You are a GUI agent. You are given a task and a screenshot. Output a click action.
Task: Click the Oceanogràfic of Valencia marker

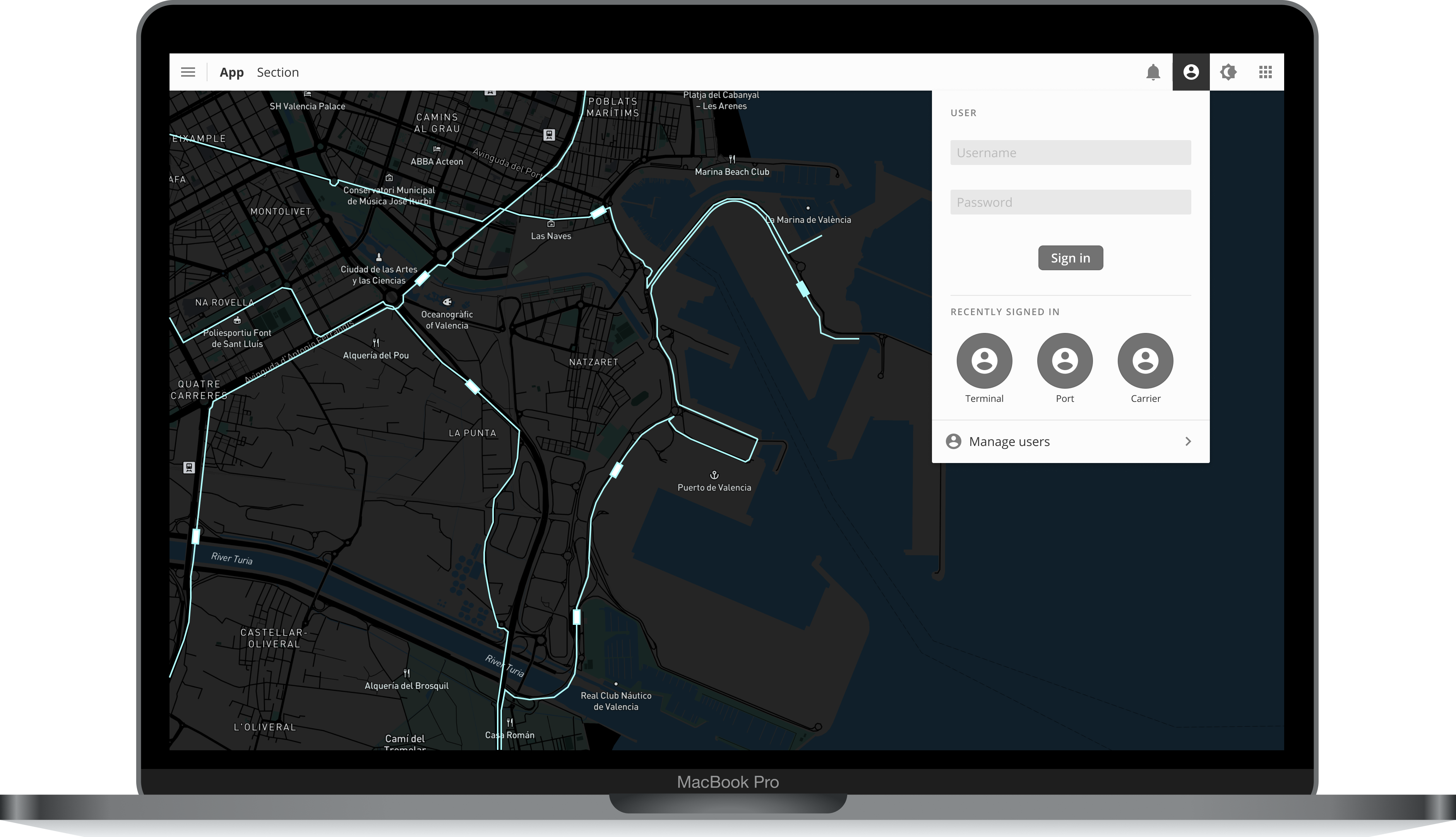(447, 302)
